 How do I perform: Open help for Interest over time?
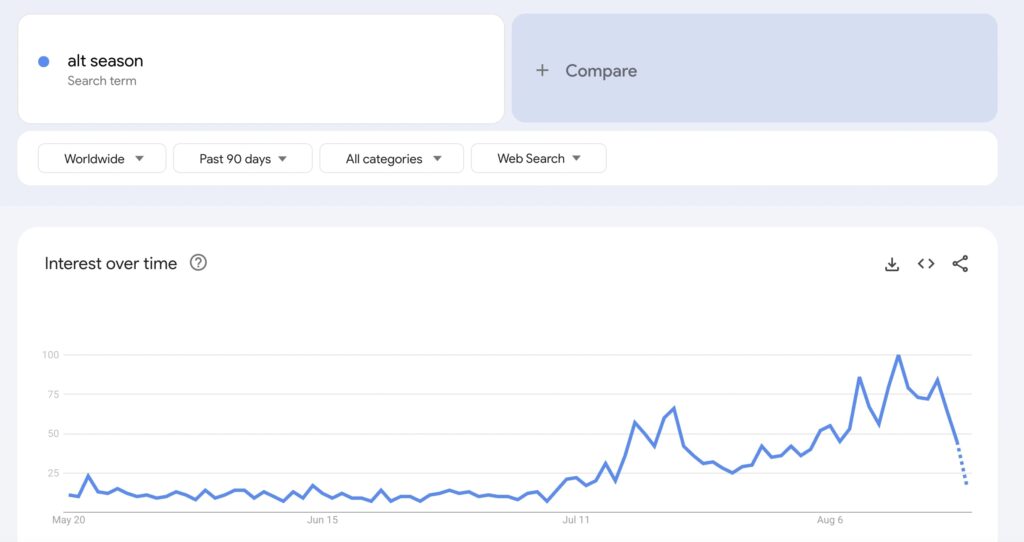coord(198,263)
